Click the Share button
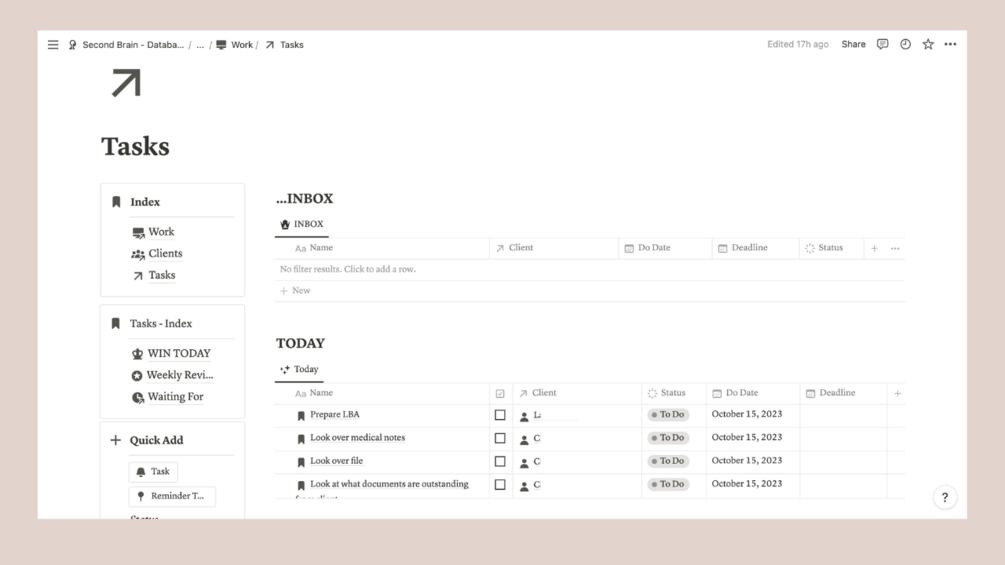1005x565 pixels. 853,44
